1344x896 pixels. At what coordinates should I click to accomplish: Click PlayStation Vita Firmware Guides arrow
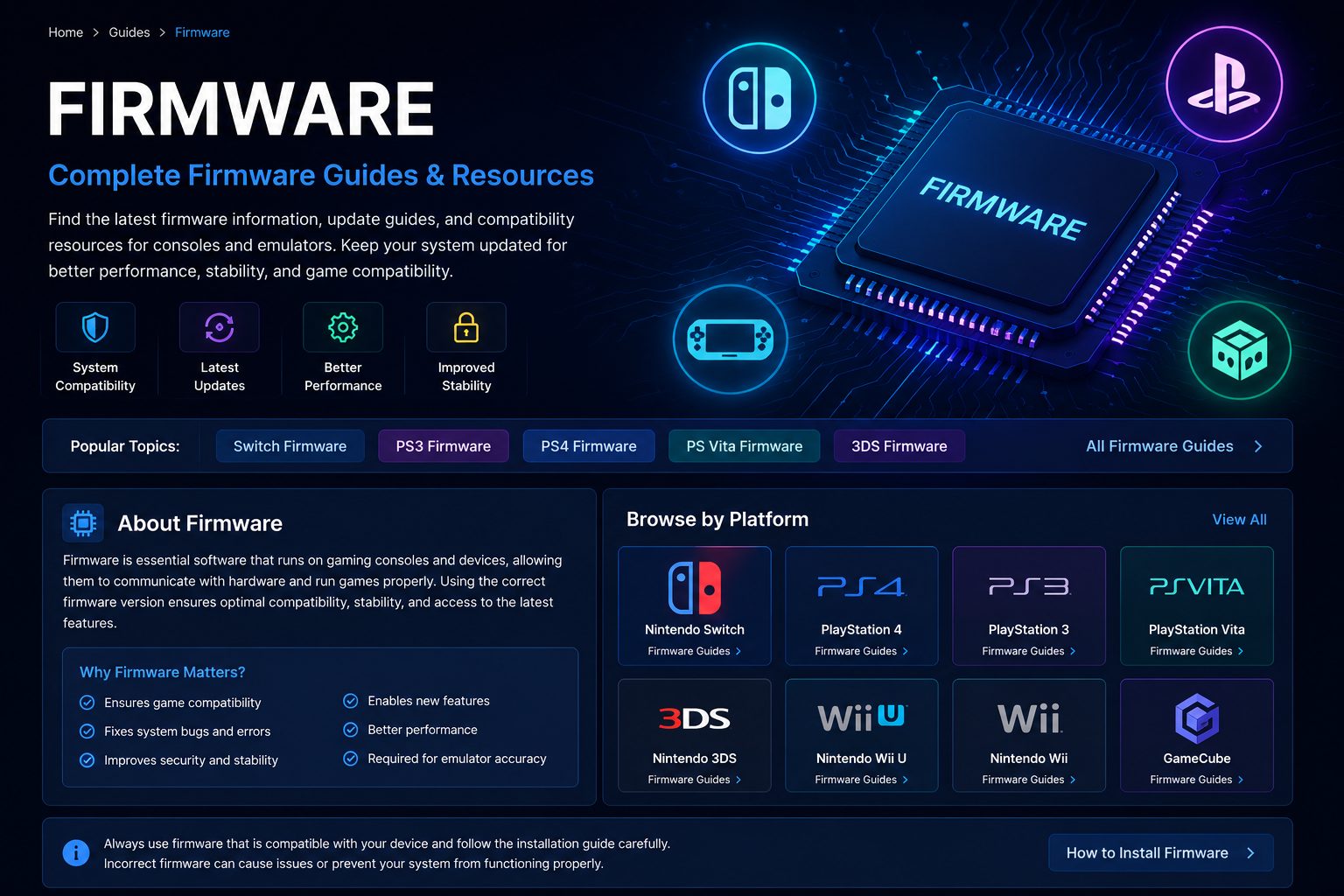point(1241,651)
